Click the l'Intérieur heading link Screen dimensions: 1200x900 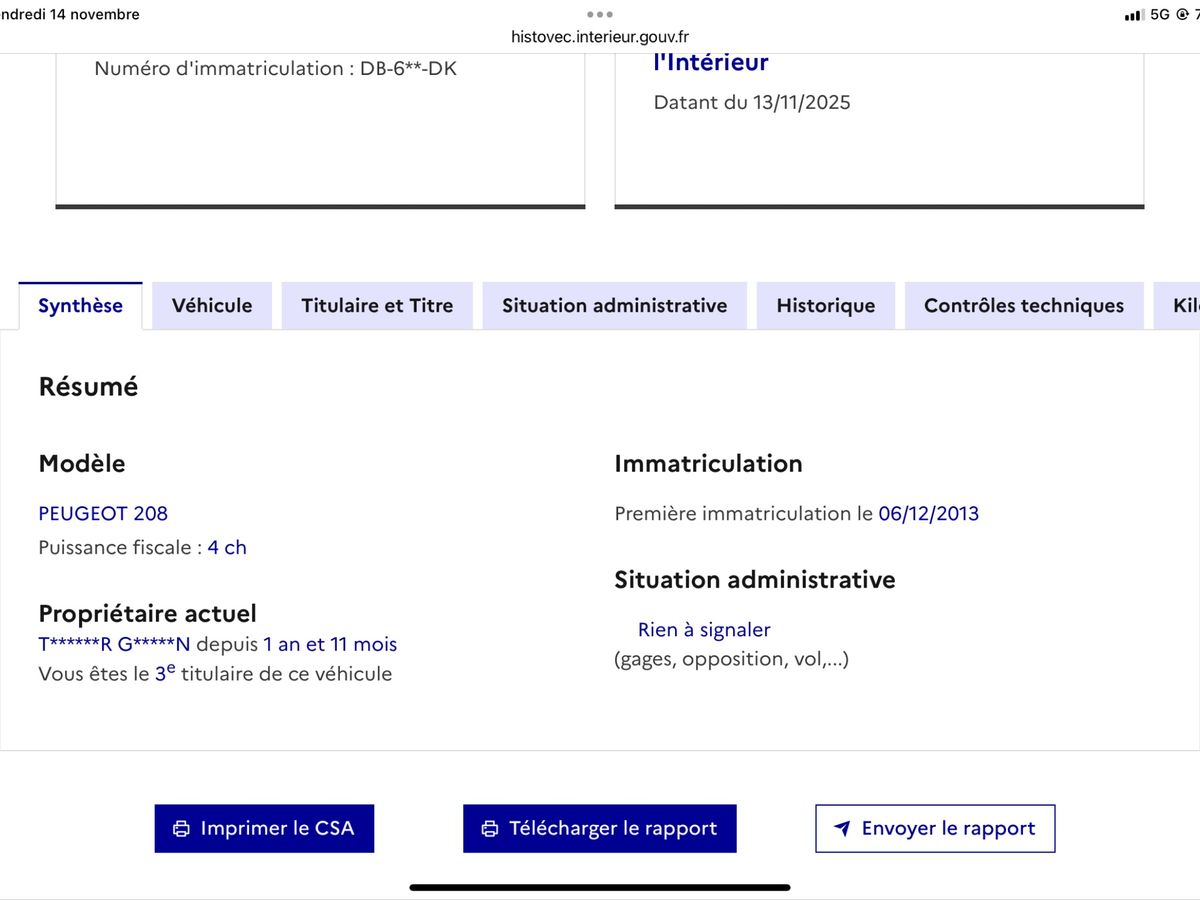click(710, 62)
